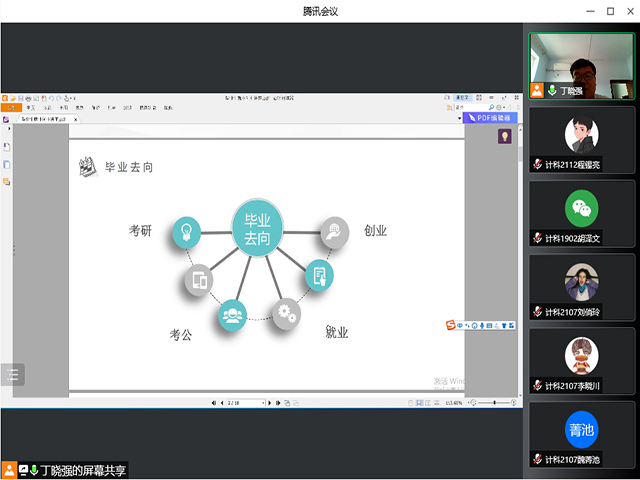Click the search field in PDF reader

[x=471, y=107]
